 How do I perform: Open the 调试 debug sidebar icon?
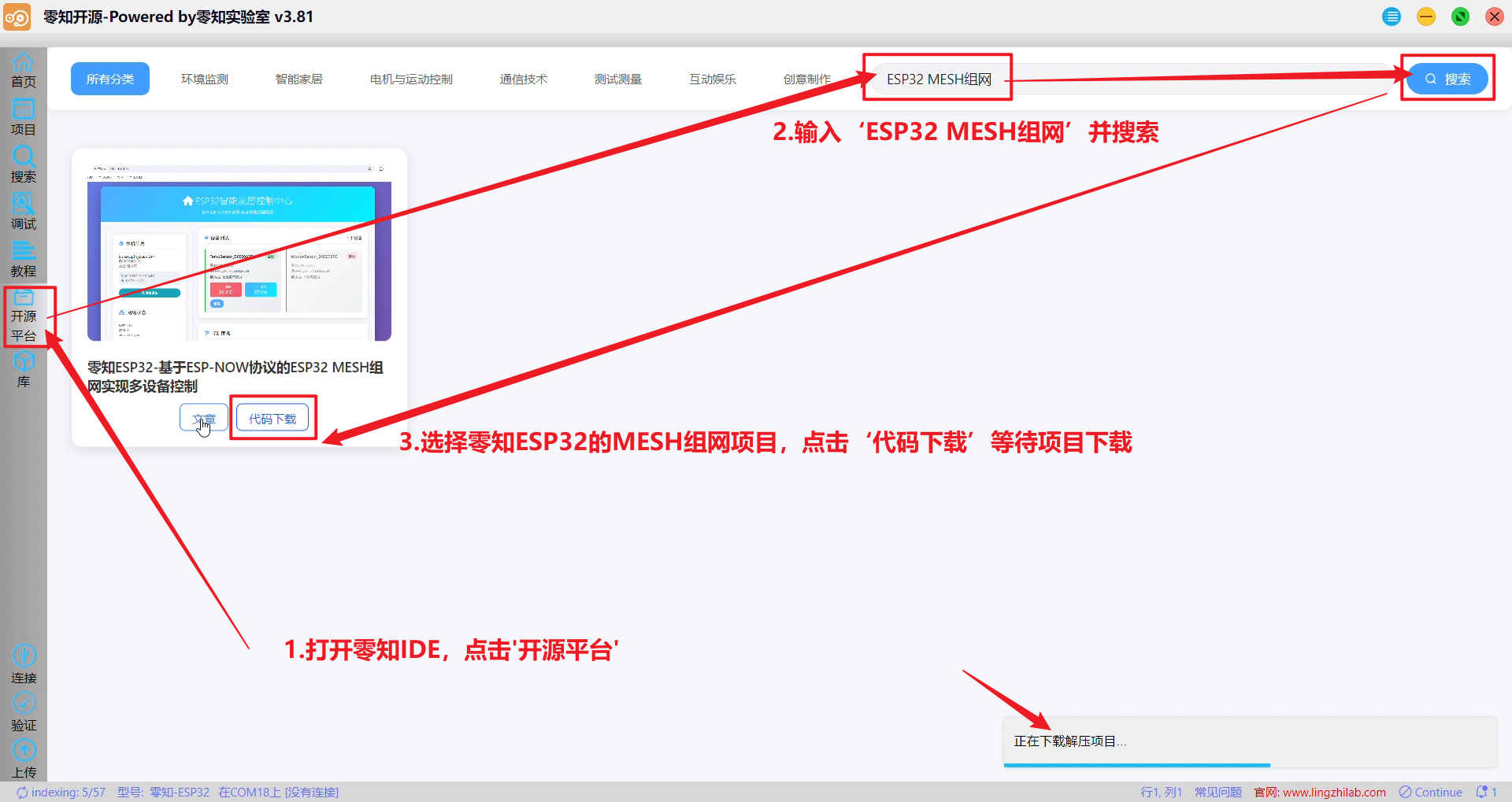point(23,211)
